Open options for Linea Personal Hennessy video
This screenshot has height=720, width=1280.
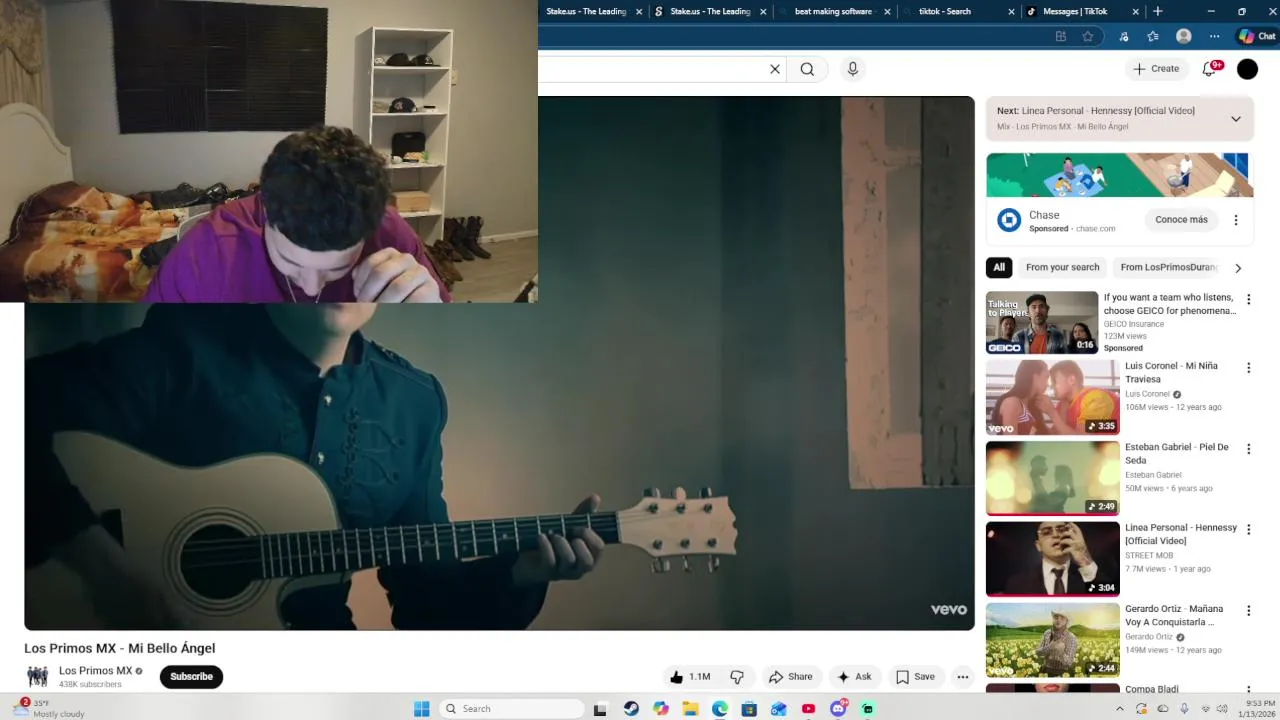click(x=1248, y=530)
